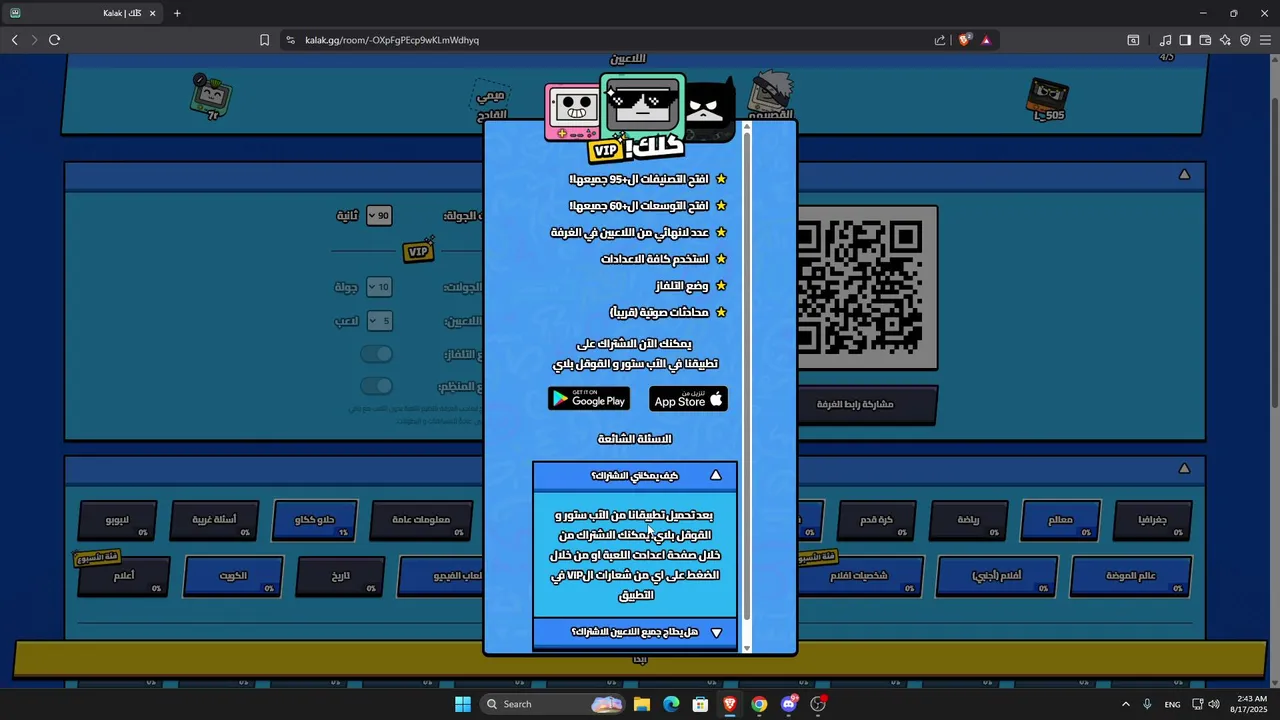
Task: Collapse the room settings panel arrow
Action: 1184,174
